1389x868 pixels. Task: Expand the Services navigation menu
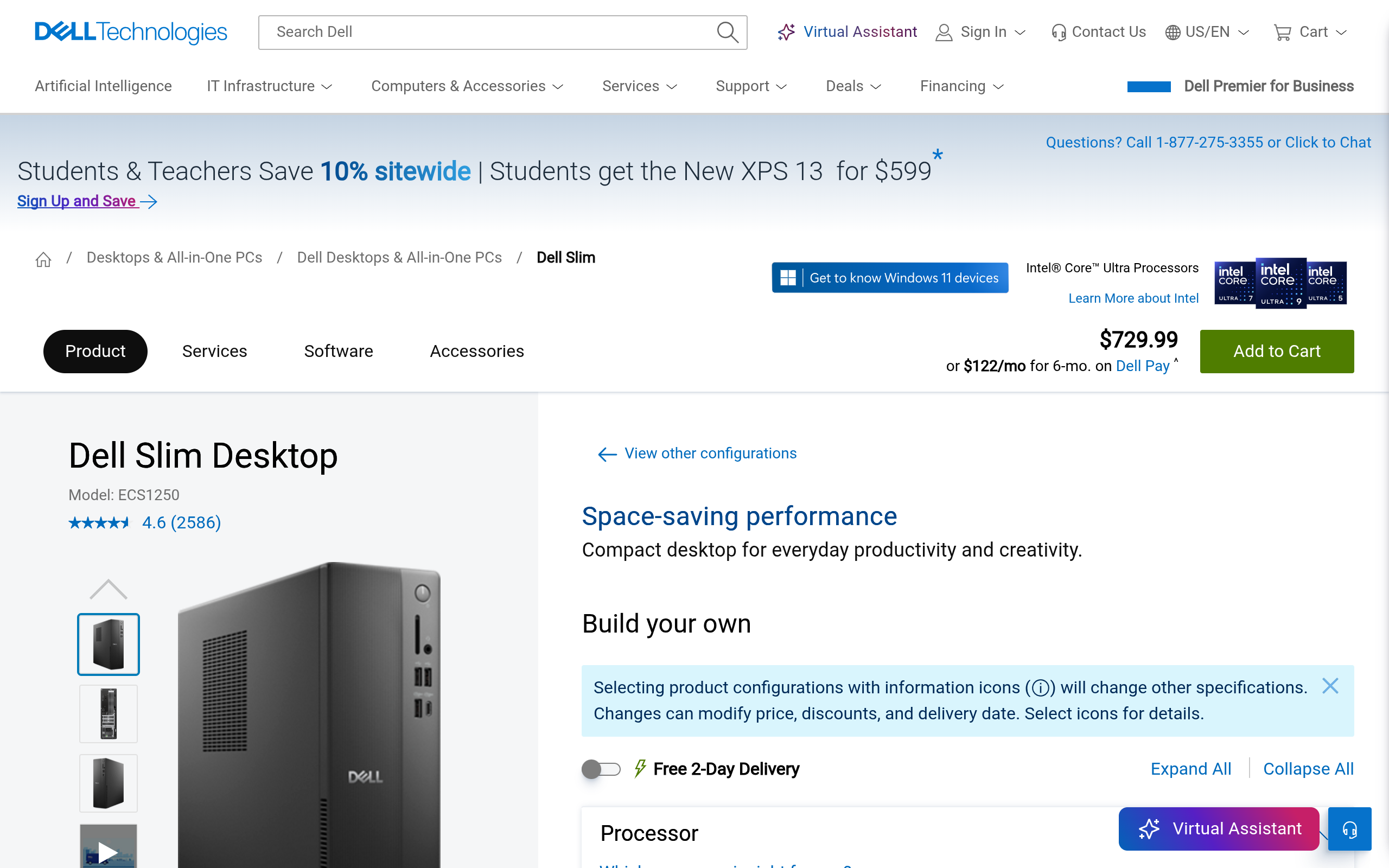coord(640,86)
